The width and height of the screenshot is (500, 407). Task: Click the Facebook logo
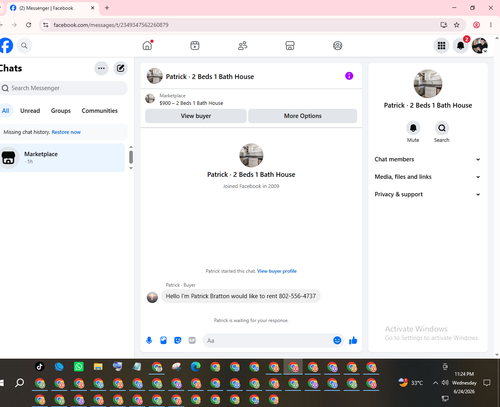coord(6,46)
